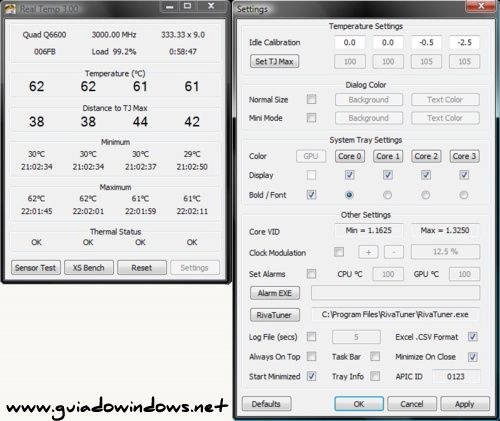Uncheck Display for Core 2
This screenshot has height=421, width=500.
(426, 175)
